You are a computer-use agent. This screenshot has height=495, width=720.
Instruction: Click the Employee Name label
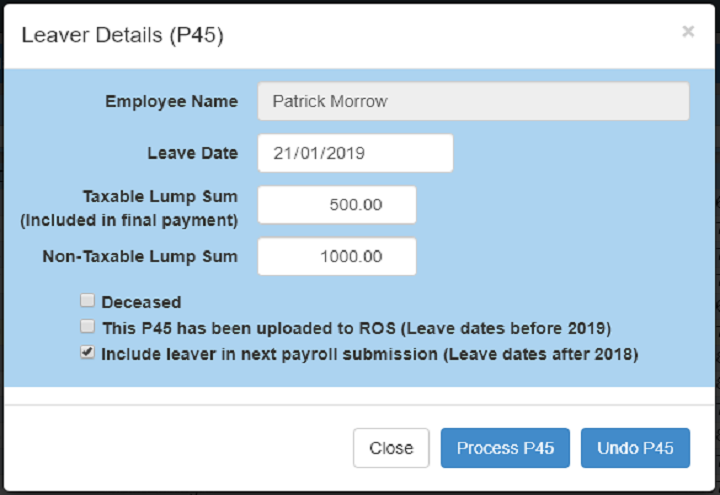tap(172, 101)
